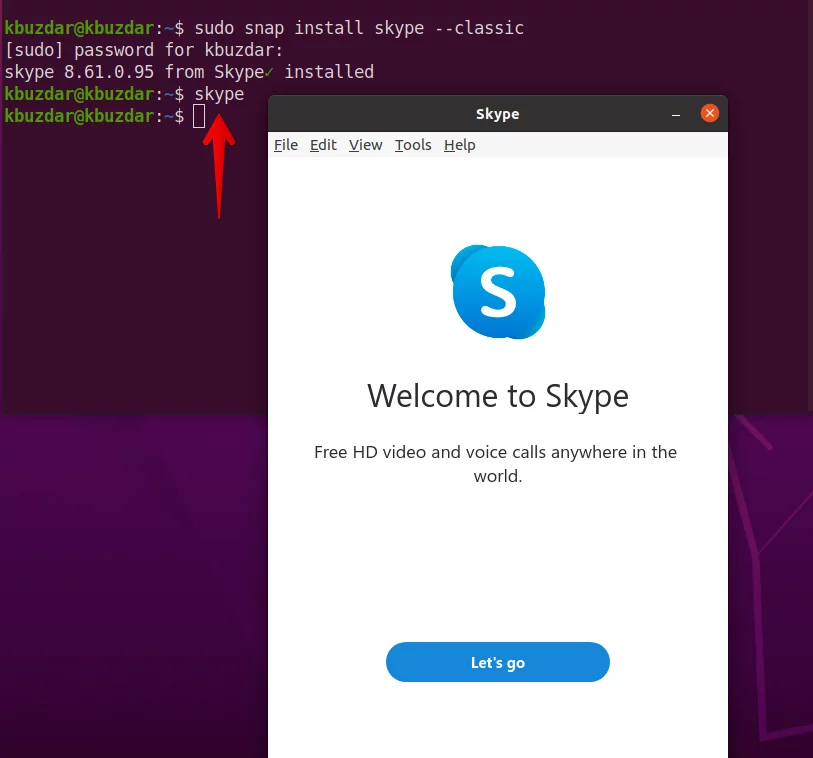Click the 'skype 8.61.0.95' installed line in terminal

189,72
